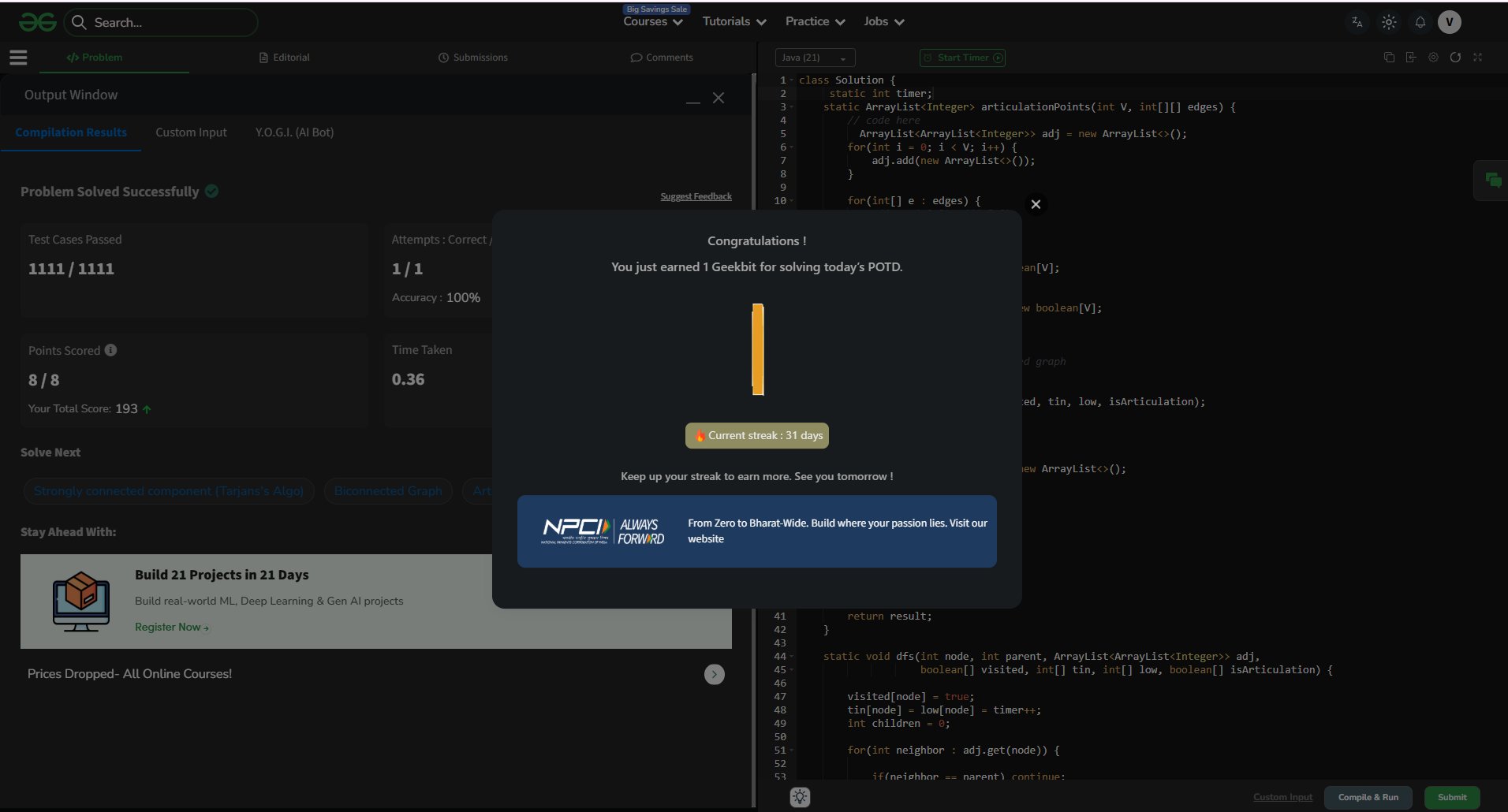Open the chat feedback widget on right edge
This screenshot has width=1508, height=812.
pyautogui.click(x=1492, y=181)
